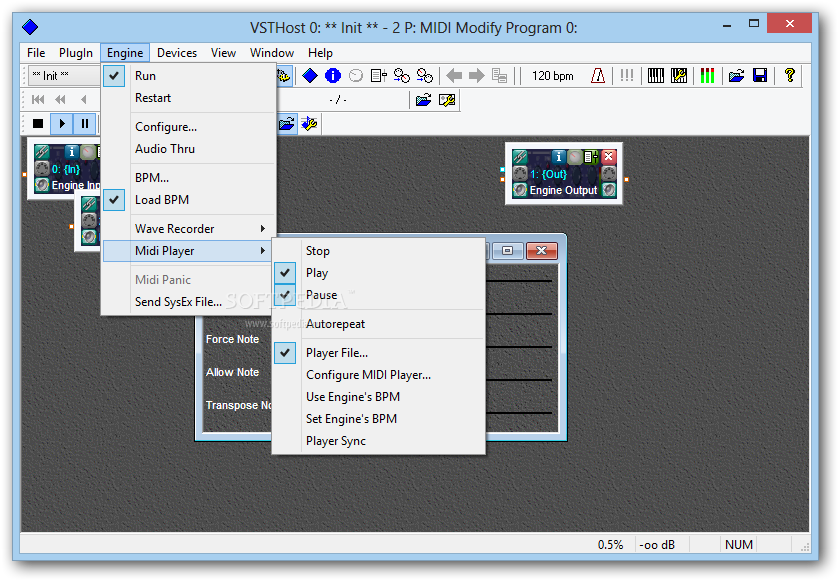The height and width of the screenshot is (581, 839).
Task: Open the ** Init ** program dropdown
Action: click(x=63, y=75)
